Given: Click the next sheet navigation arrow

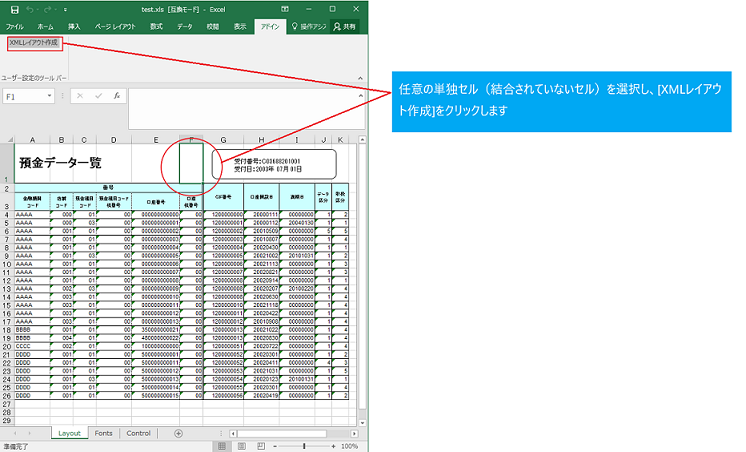Looking at the screenshot, I should [x=29, y=433].
